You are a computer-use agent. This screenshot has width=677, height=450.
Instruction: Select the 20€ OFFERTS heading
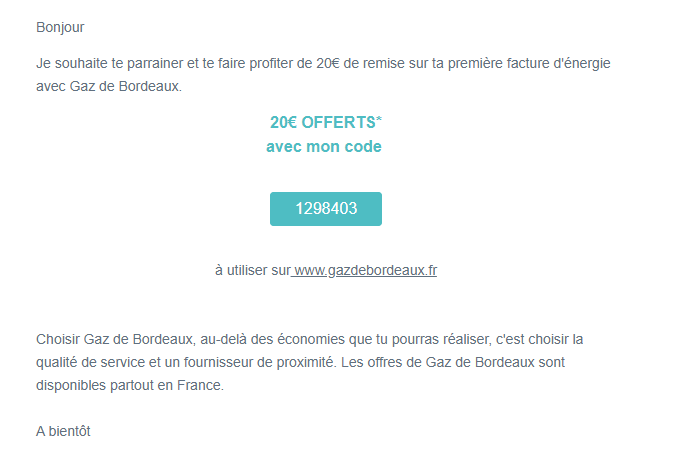pyautogui.click(x=323, y=123)
